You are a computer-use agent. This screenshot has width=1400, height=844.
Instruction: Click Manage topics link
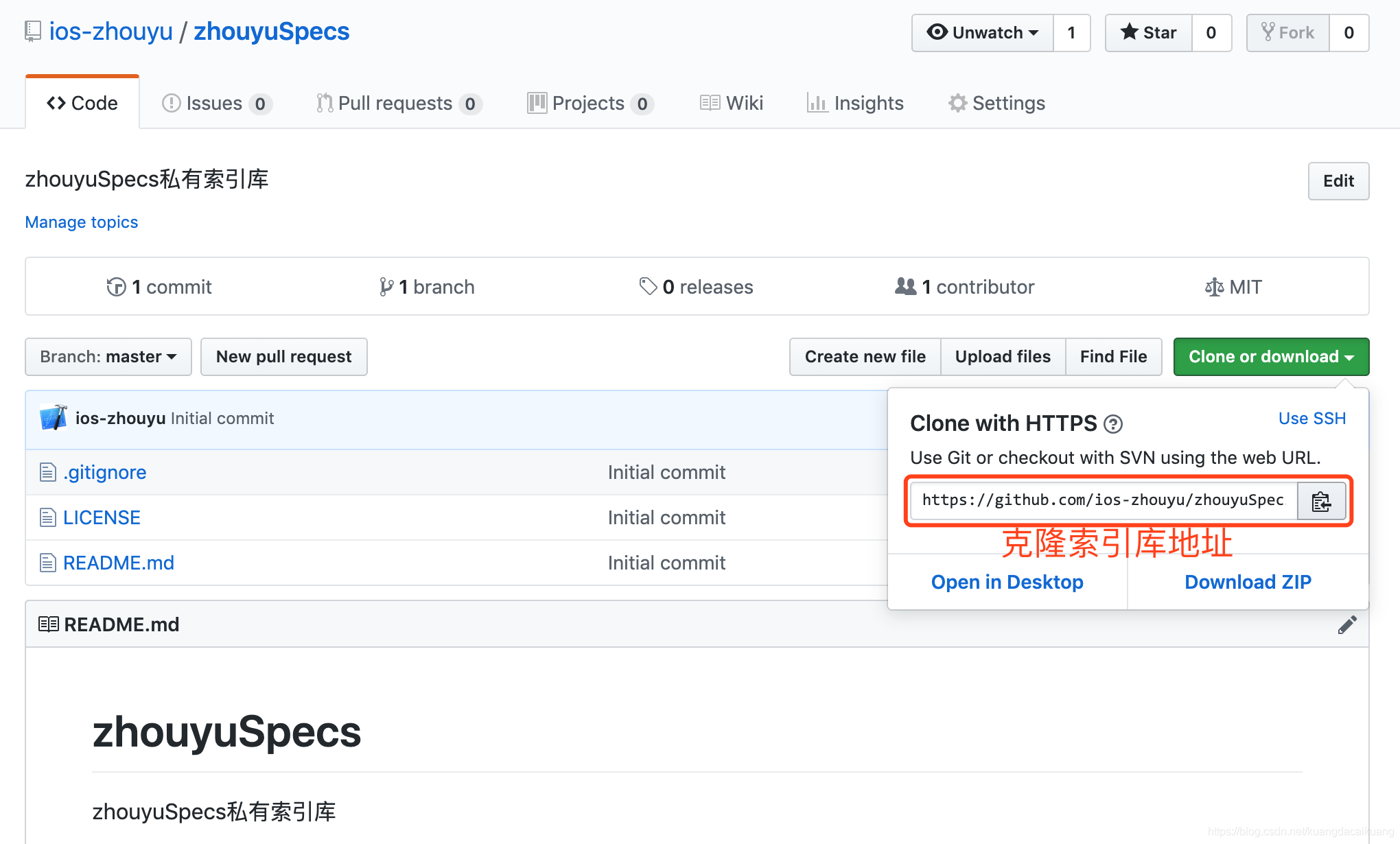coord(82,222)
